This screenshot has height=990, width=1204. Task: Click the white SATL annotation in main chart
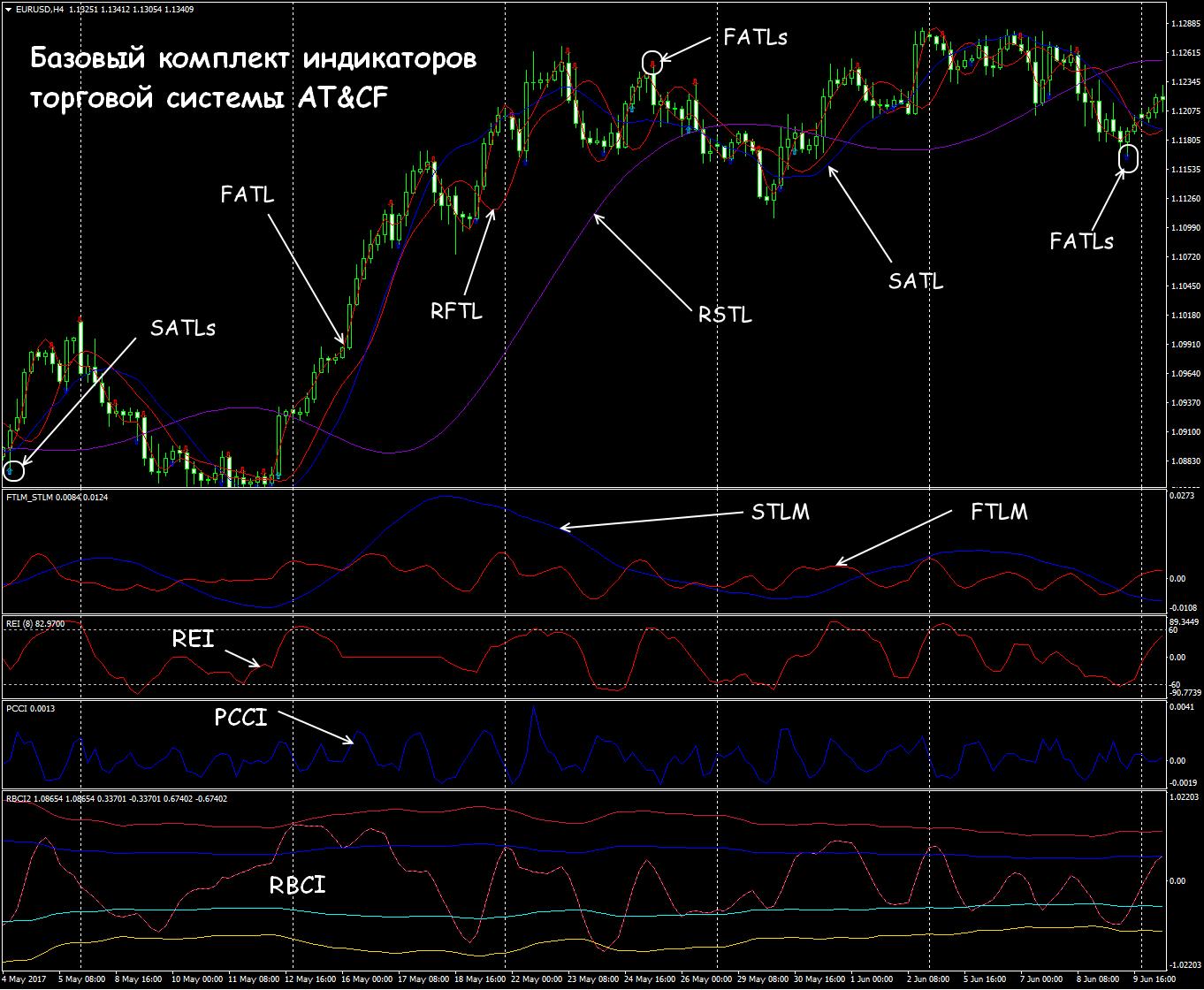916,282
